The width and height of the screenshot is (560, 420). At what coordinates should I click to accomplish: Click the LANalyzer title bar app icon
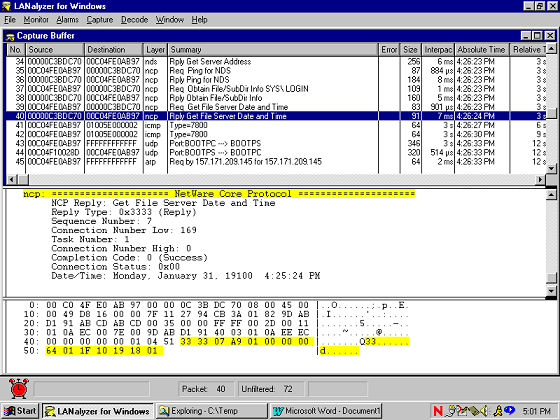tap(6, 6)
